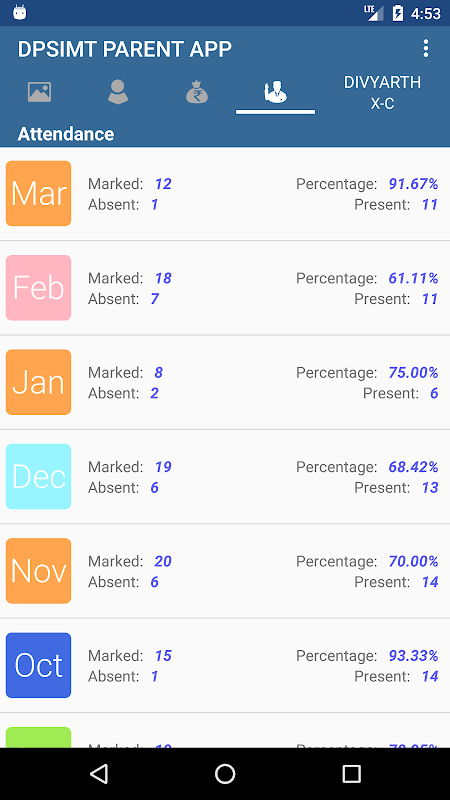This screenshot has width=450, height=800.
Task: Select the attendance teacher icon tab
Action: point(275,92)
